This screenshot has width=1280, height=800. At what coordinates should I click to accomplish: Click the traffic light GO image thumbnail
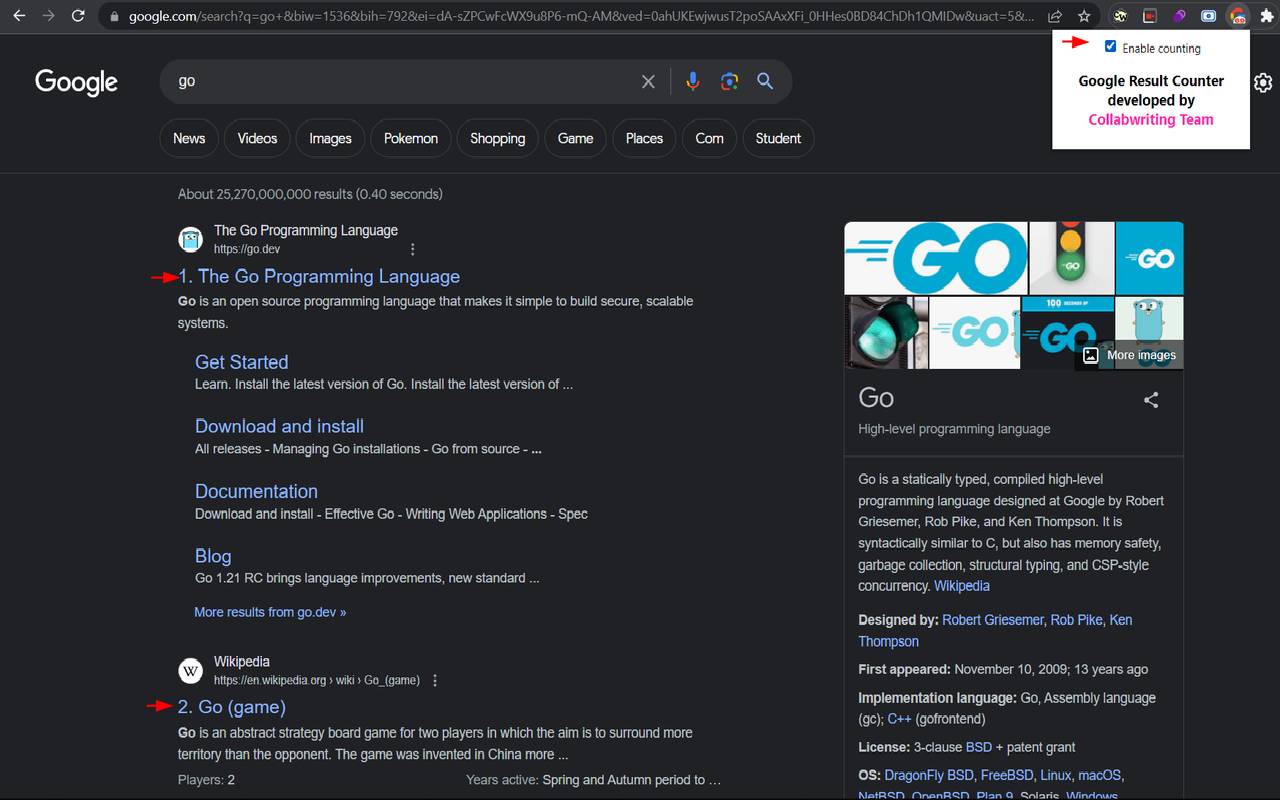pyautogui.click(x=1071, y=258)
